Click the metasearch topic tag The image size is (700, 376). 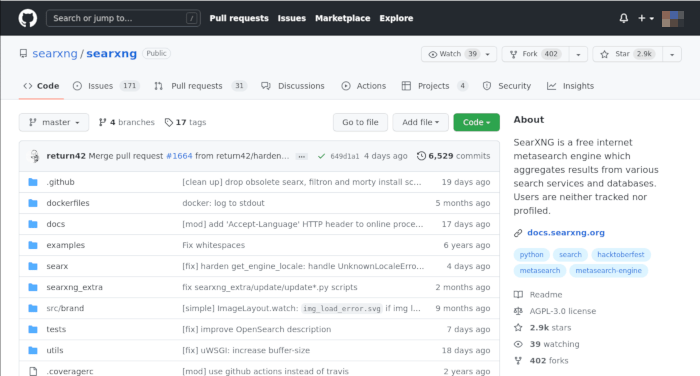pos(540,271)
